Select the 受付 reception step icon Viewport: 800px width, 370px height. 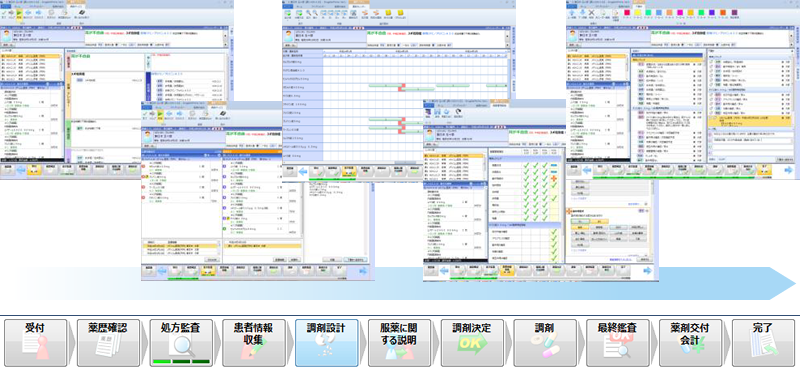tap(36, 343)
